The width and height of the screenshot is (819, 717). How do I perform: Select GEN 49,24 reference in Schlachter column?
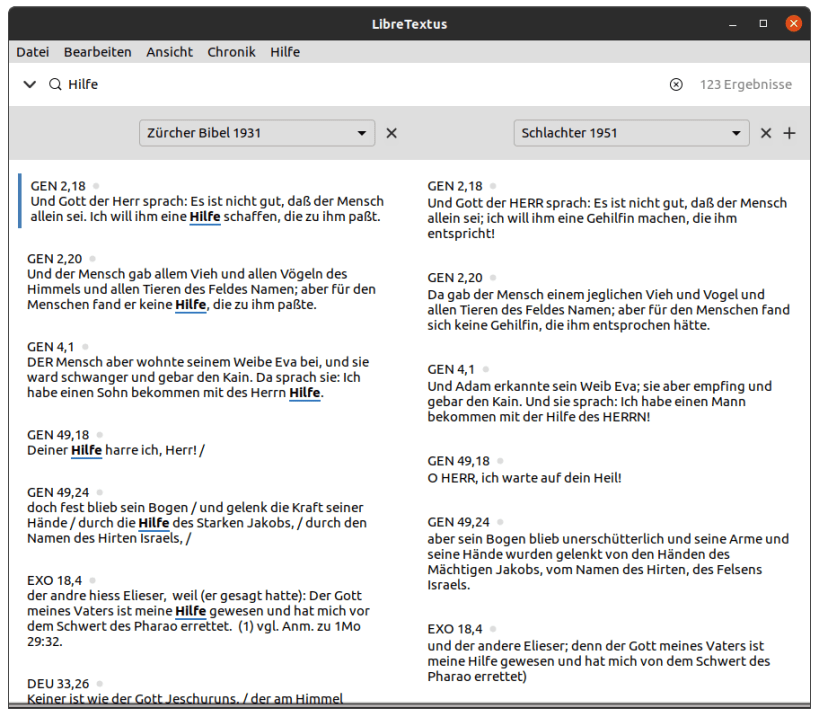(459, 523)
